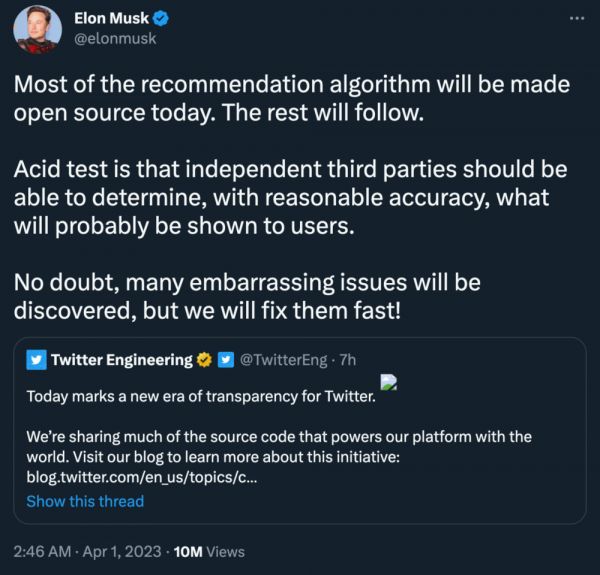Open the three-dot more options menu
600x575 pixels.
click(x=575, y=19)
